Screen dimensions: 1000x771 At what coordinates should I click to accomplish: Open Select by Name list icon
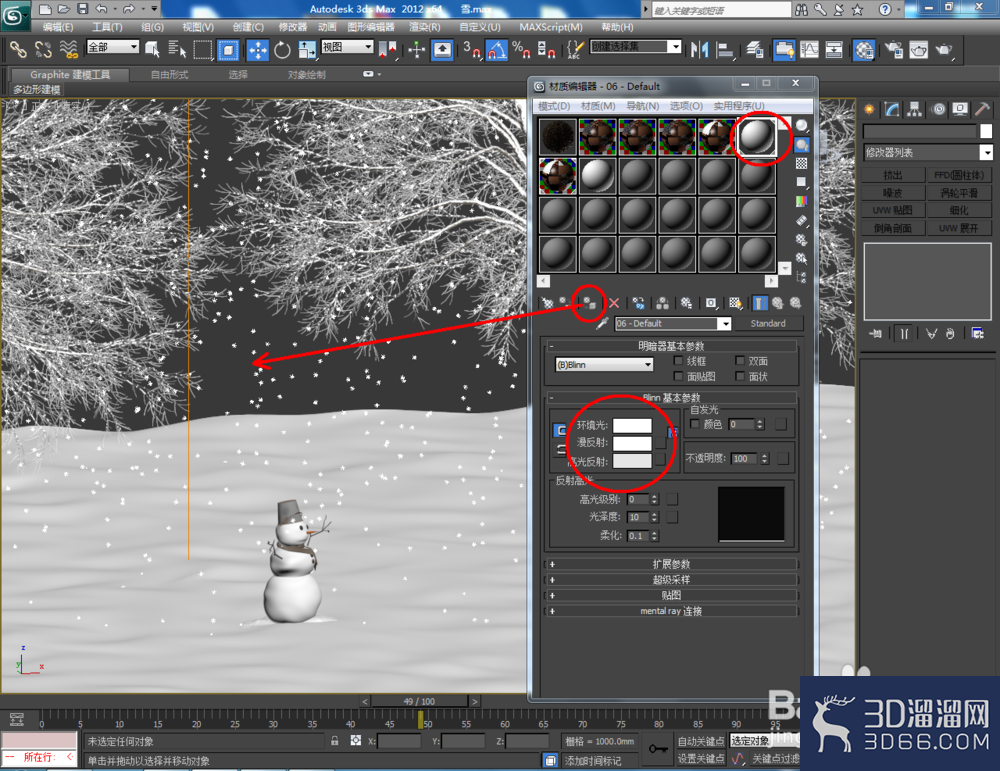(x=177, y=49)
